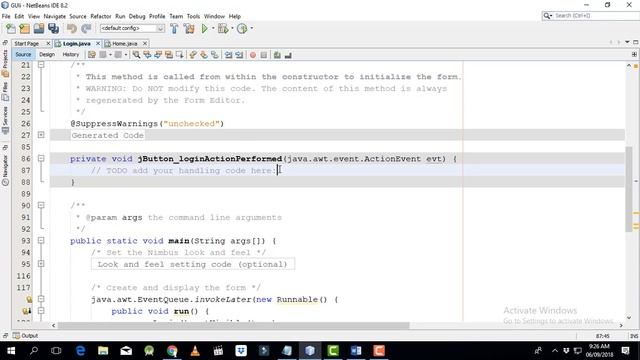Click the Shift Line Right icon
Viewport: 640px width, 360px height.
click(x=239, y=55)
